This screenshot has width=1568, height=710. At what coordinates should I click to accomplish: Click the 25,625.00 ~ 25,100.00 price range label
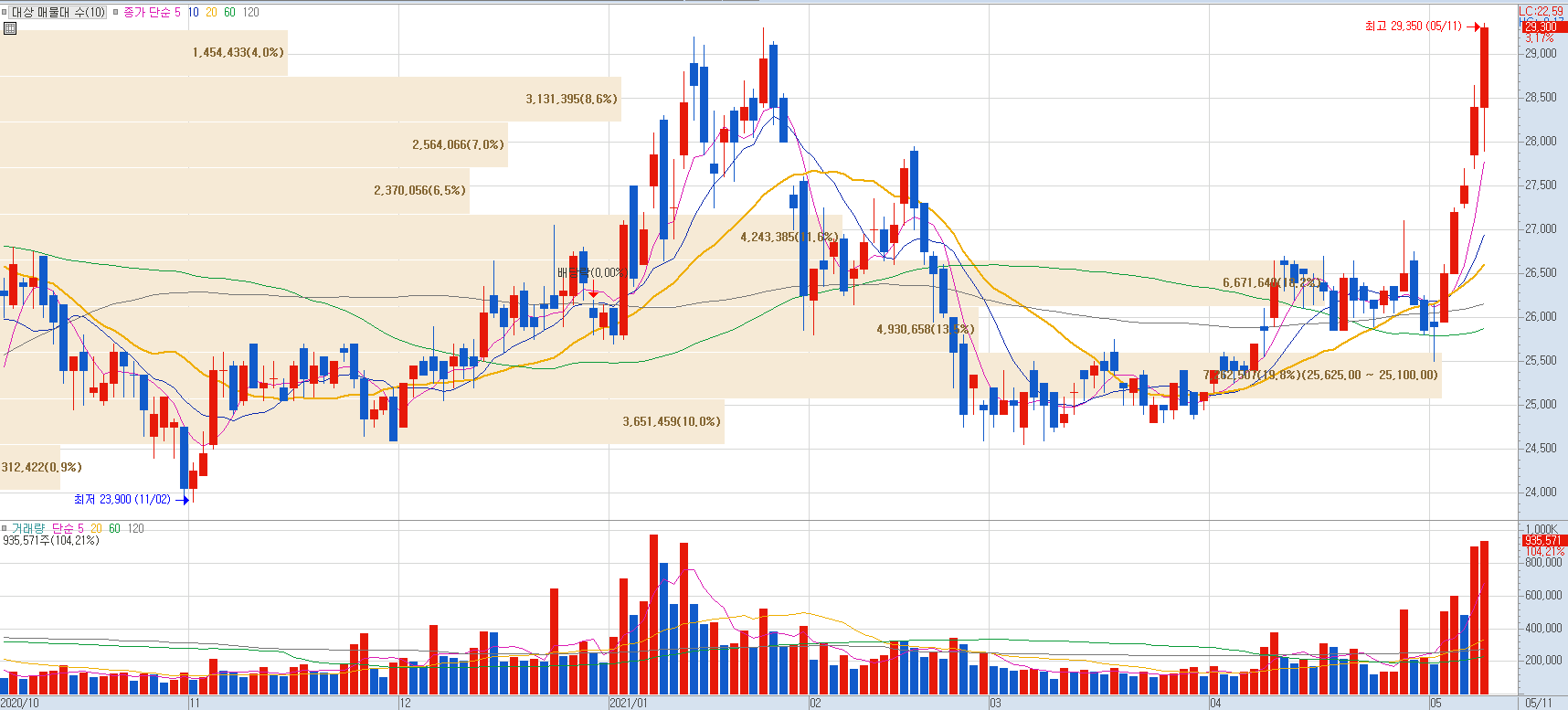1370,375
